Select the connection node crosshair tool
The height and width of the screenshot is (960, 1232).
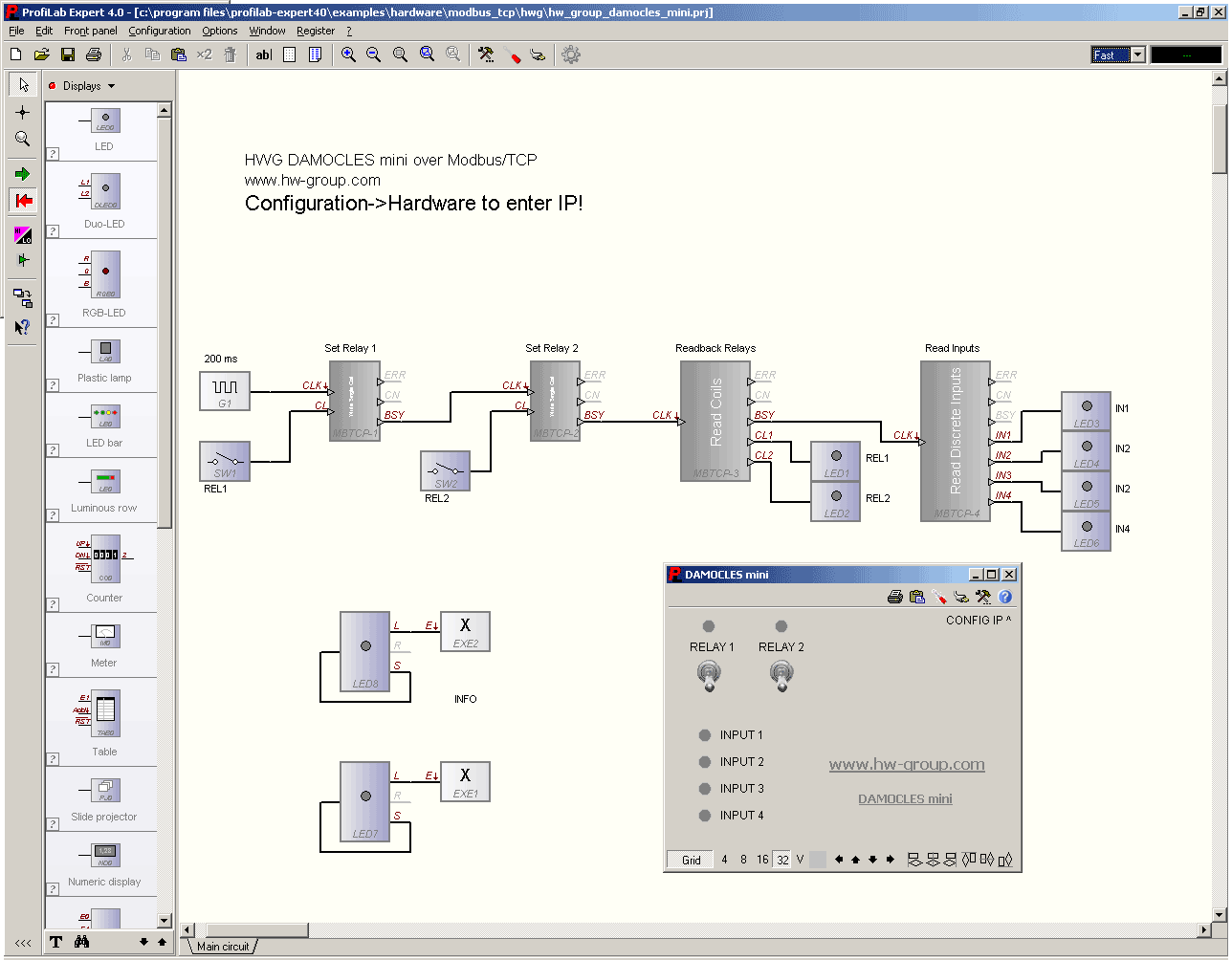click(23, 112)
